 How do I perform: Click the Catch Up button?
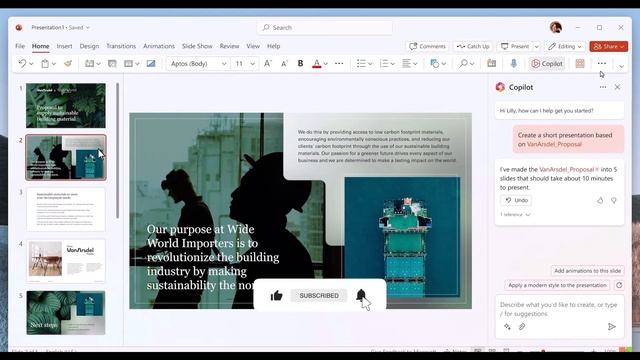click(473, 47)
